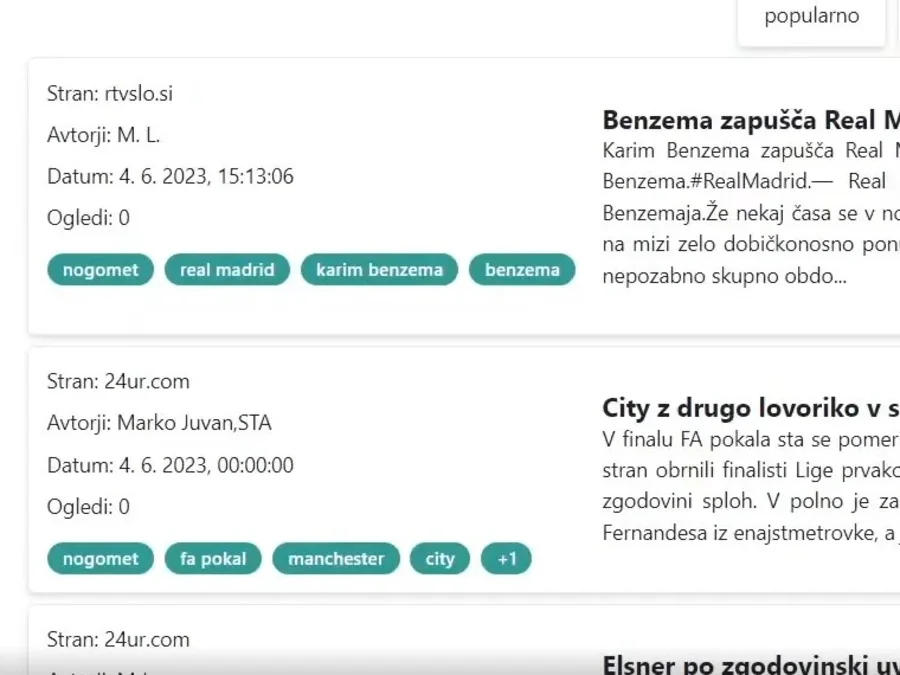Click Datum: 4. 6. 2023, 00:00:00
The image size is (900, 675).
(x=170, y=465)
